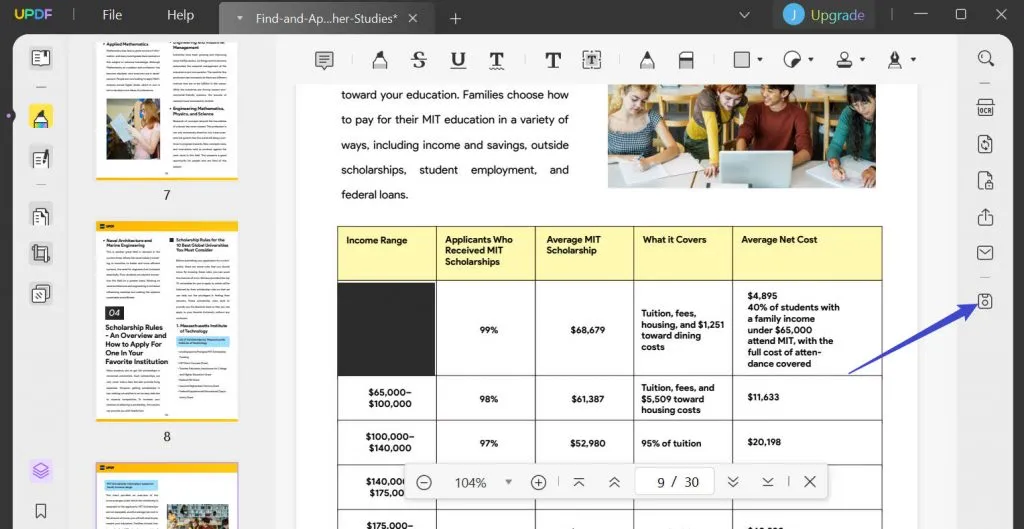
Task: Open page 8 thumbnail
Action: click(167, 321)
